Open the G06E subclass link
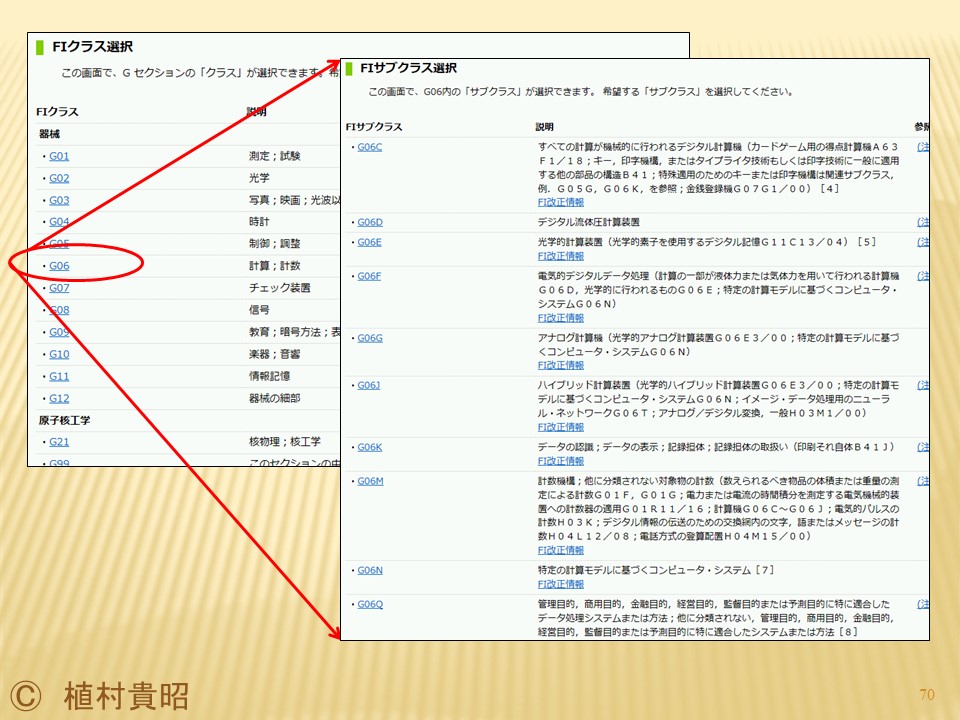Screen dimensions: 960x720 [369, 242]
